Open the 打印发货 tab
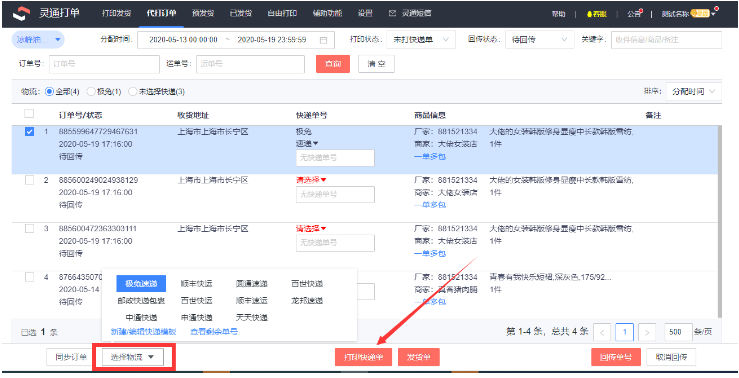 click(x=116, y=13)
